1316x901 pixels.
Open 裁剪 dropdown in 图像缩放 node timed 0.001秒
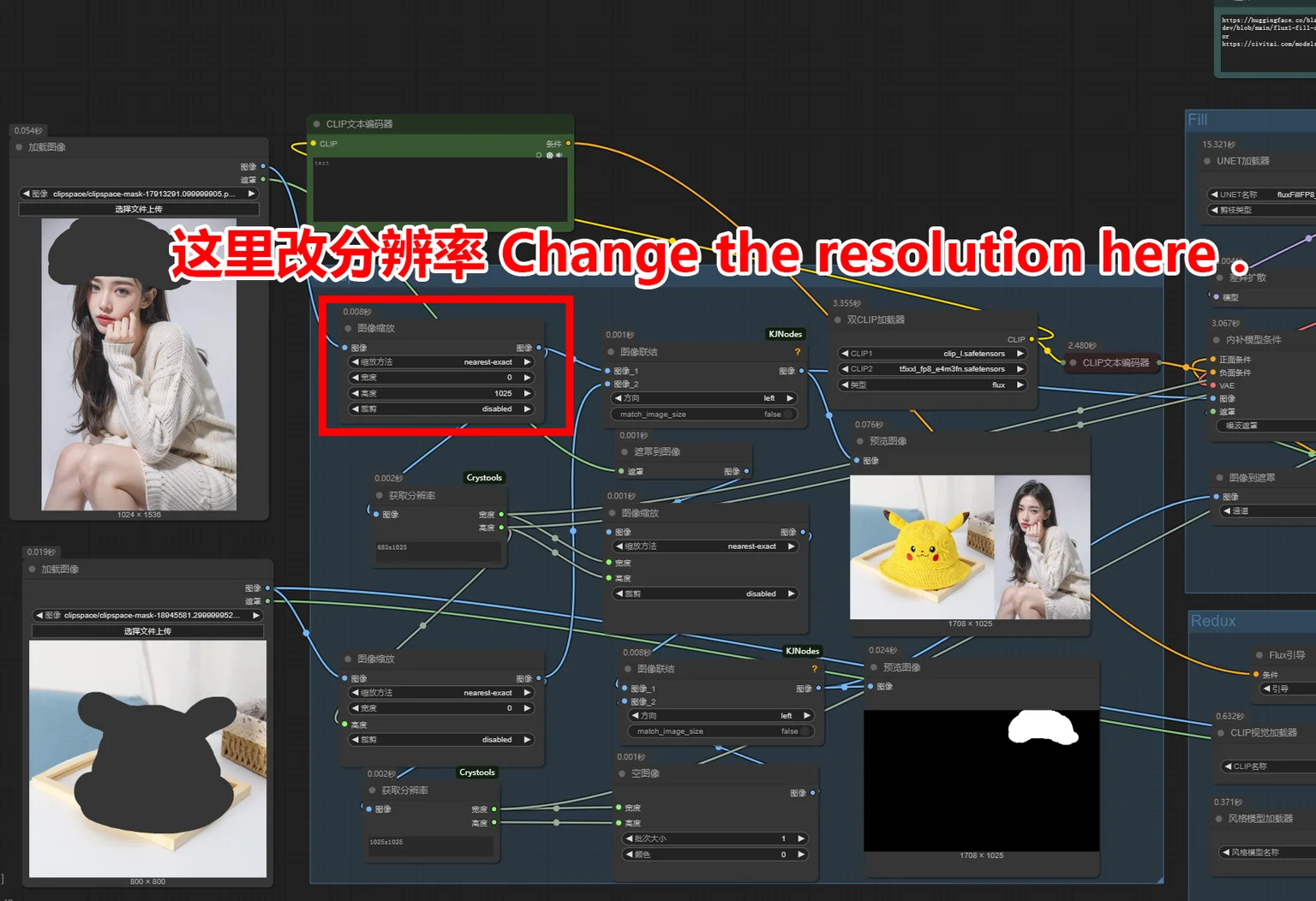point(706,594)
